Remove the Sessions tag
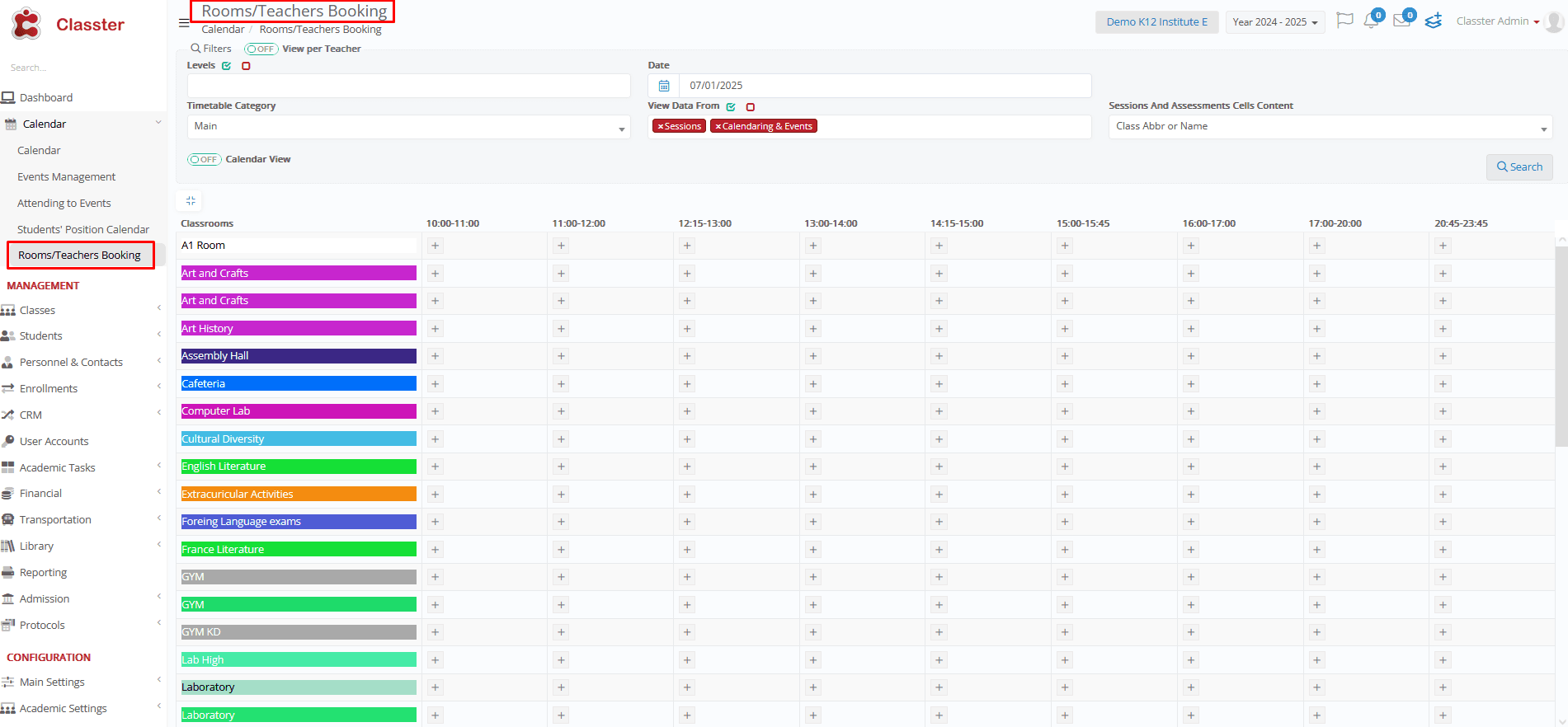 coord(660,126)
